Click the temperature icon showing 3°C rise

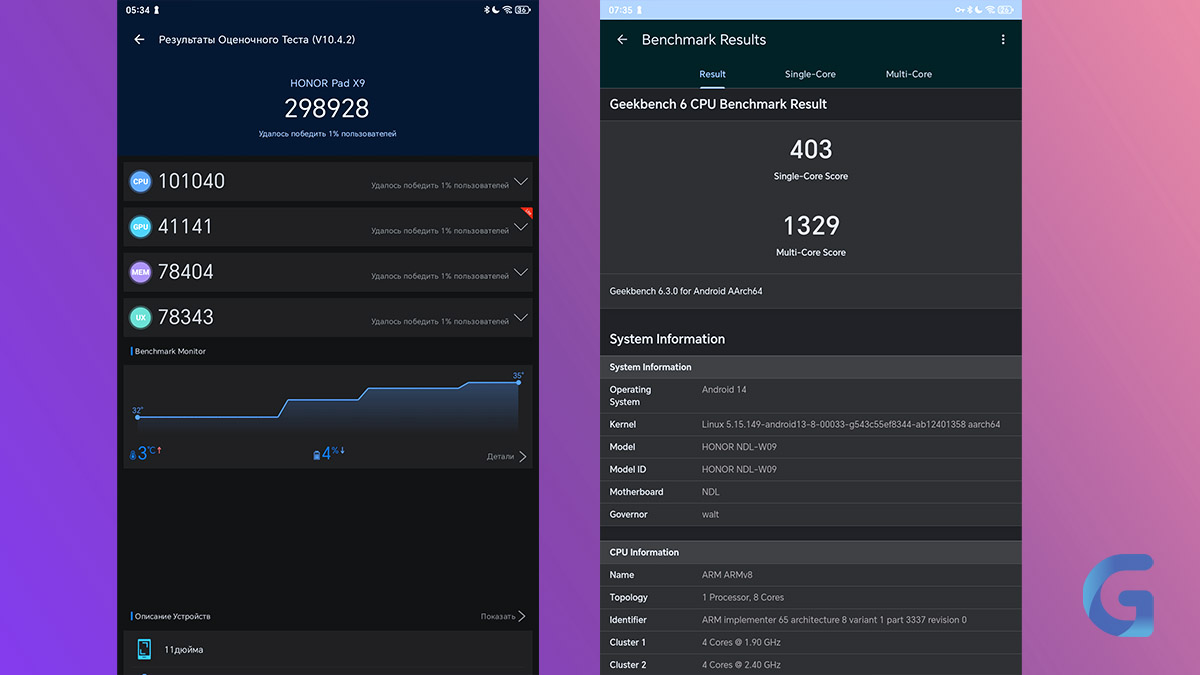click(133, 455)
